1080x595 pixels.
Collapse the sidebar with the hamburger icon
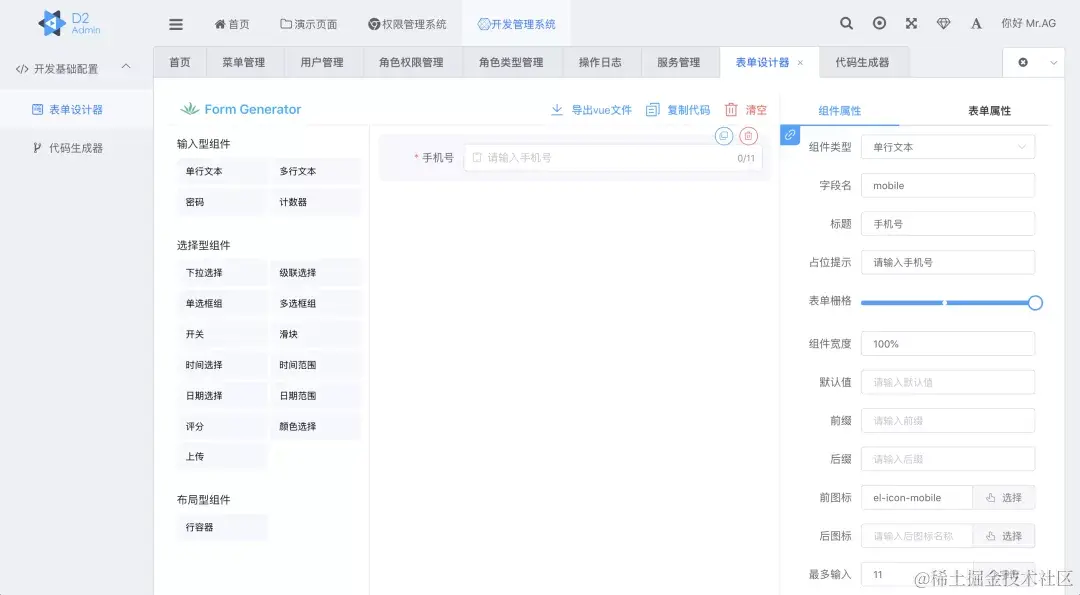pyautogui.click(x=175, y=22)
